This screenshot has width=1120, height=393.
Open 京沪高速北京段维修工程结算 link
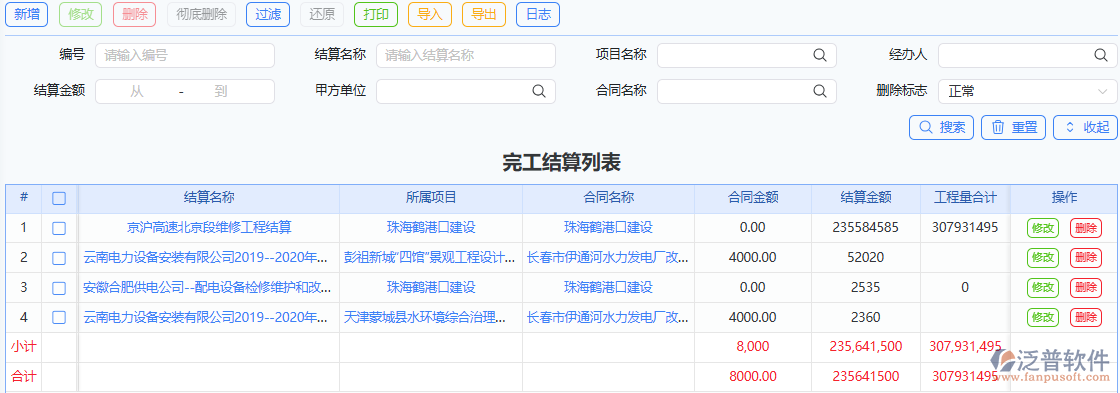point(209,228)
